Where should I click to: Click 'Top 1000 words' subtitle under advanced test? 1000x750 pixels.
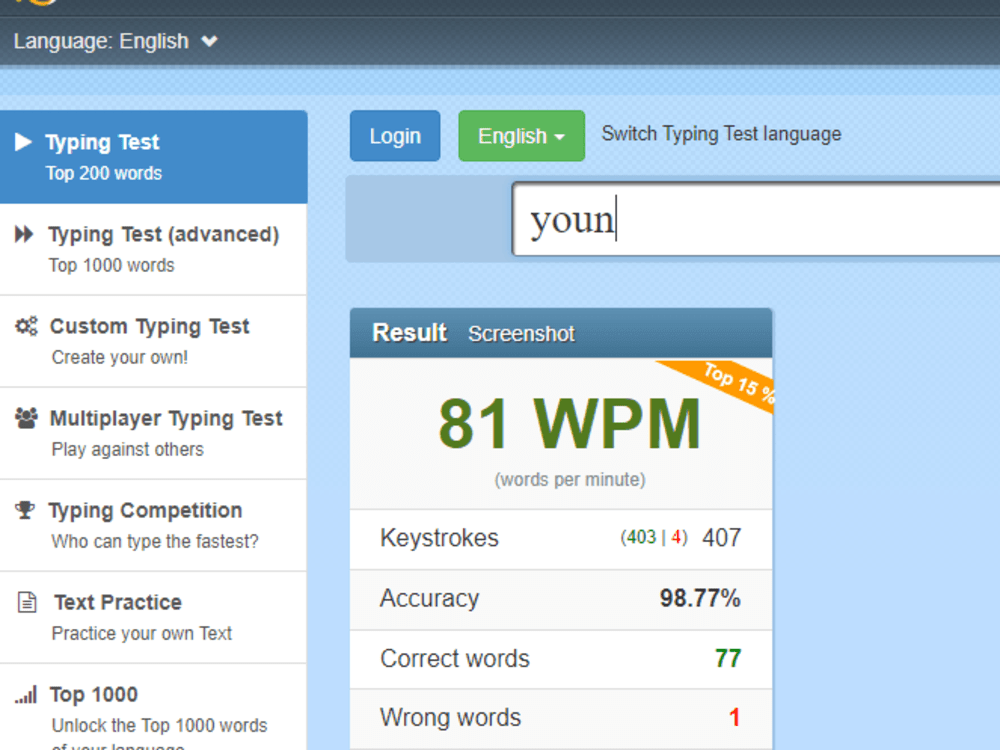(111, 265)
